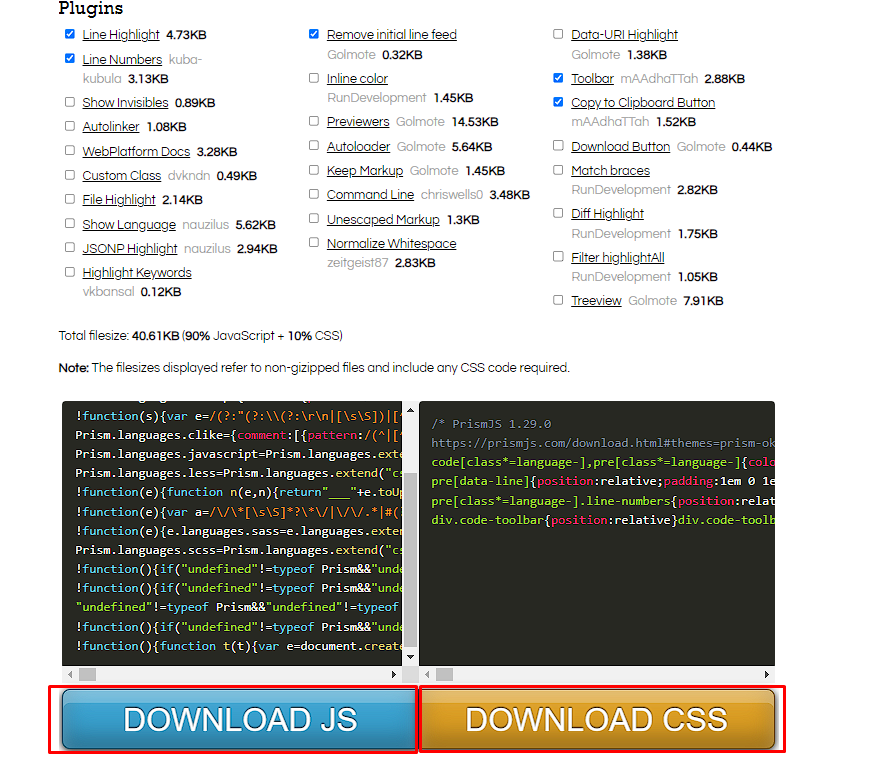
Task: Open the Custom Class link
Action: coord(121,175)
